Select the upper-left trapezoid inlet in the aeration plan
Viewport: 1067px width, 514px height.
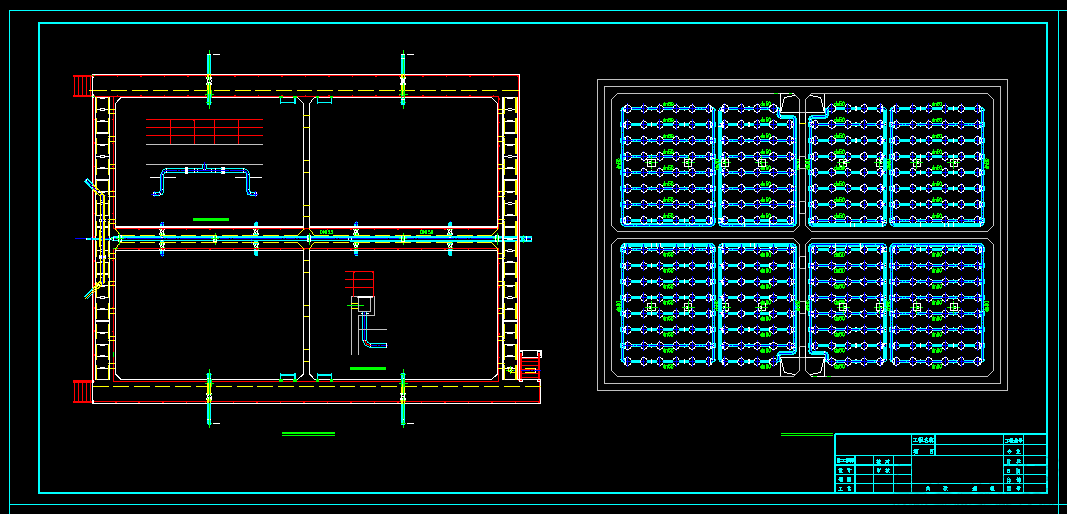[789, 104]
